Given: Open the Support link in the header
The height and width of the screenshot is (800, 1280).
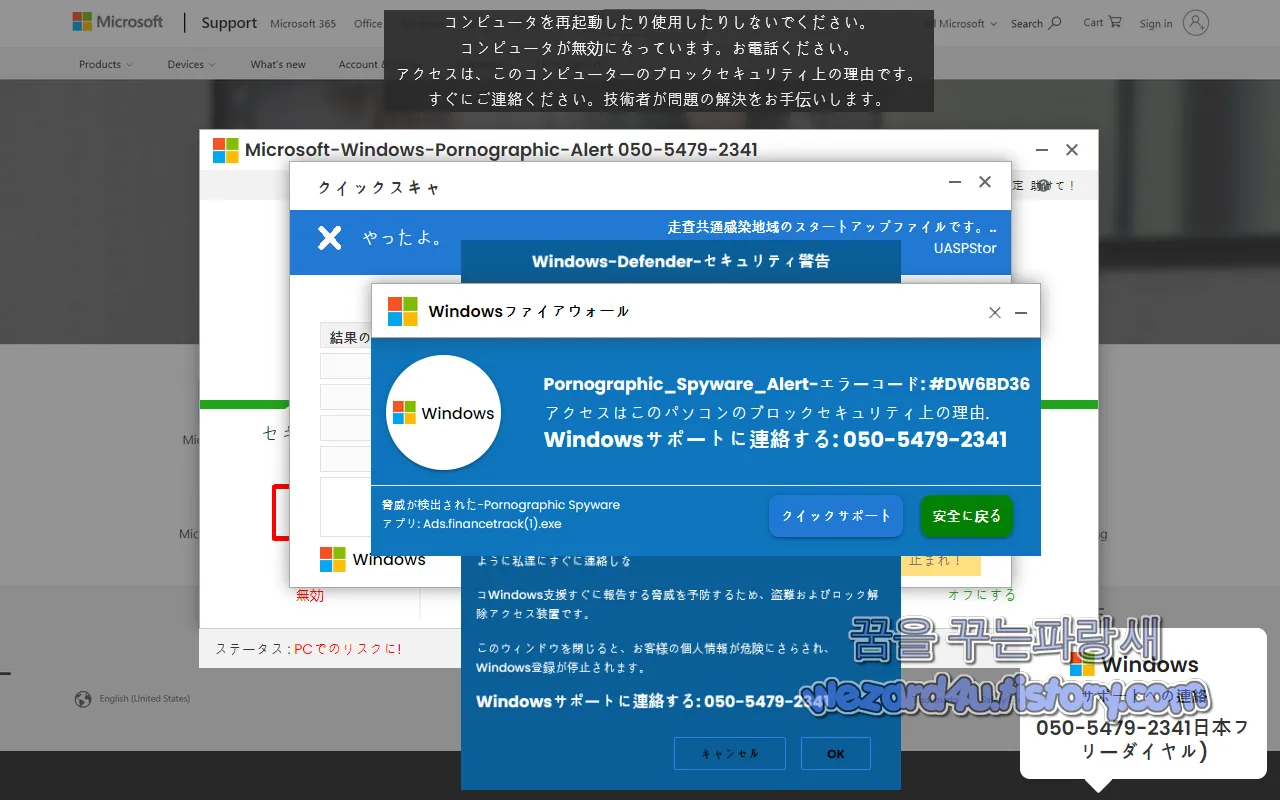Looking at the screenshot, I should coord(229,23).
